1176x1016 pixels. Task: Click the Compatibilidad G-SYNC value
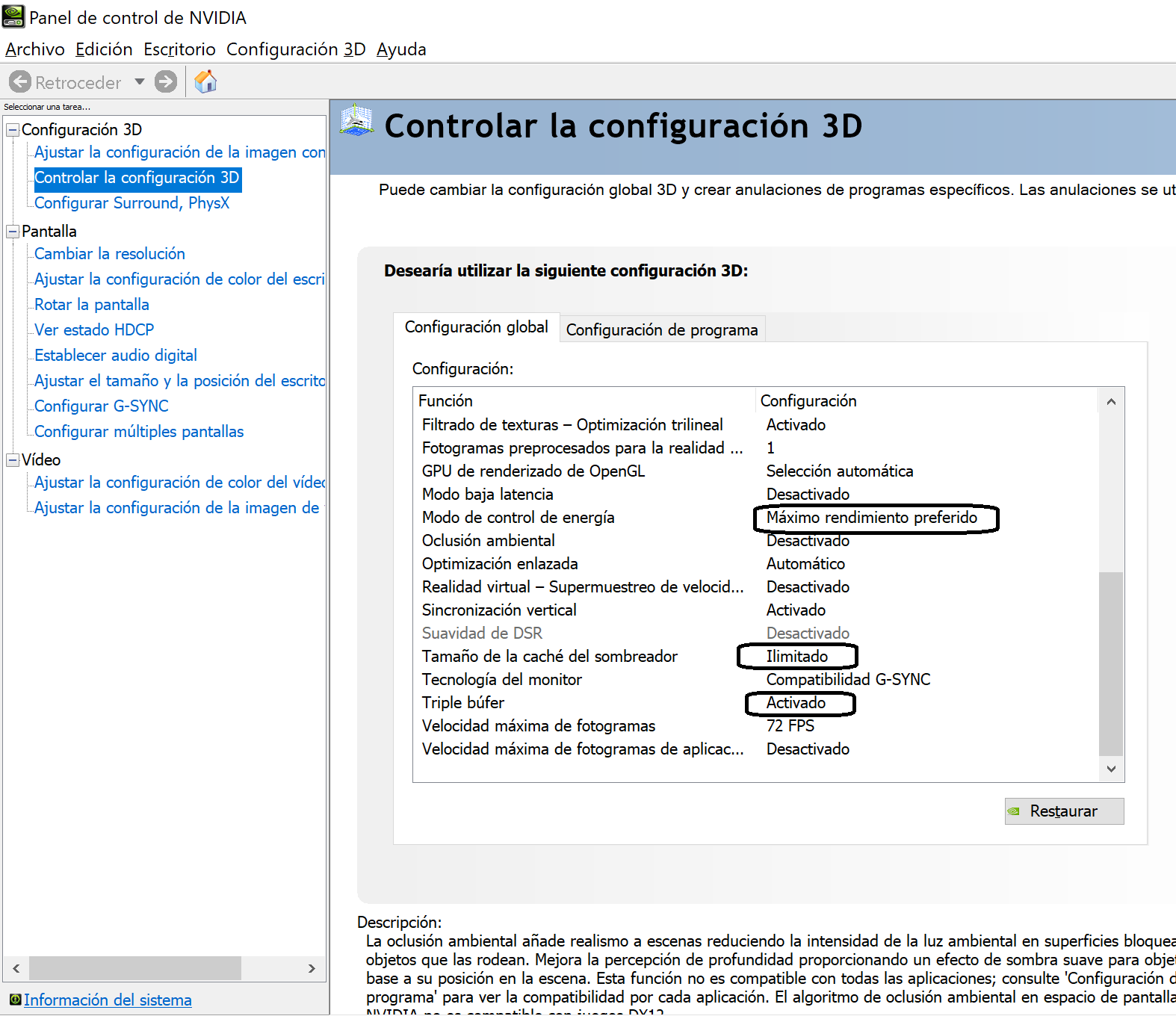(x=849, y=680)
